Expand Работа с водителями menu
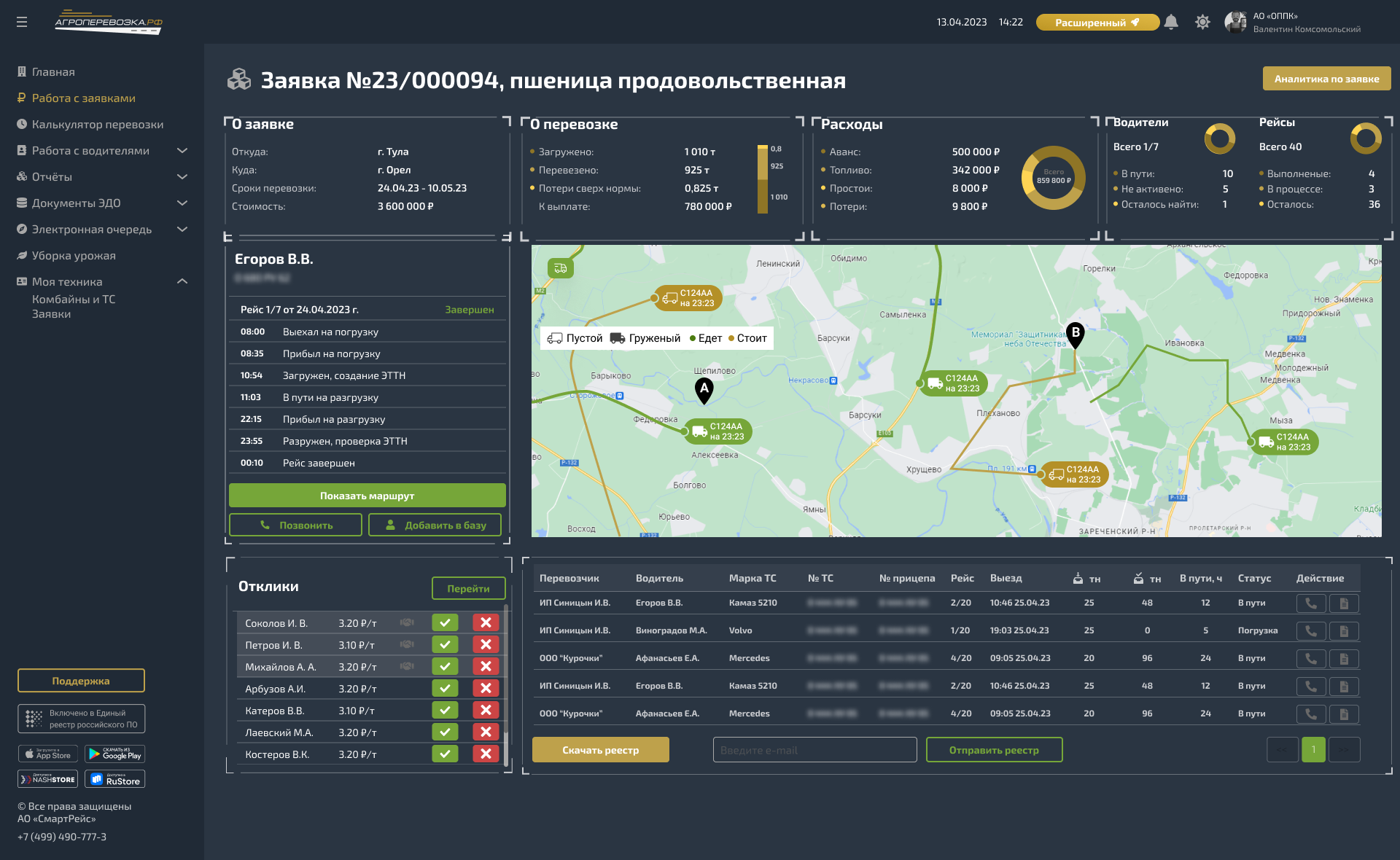This screenshot has width=1400, height=860. click(182, 151)
